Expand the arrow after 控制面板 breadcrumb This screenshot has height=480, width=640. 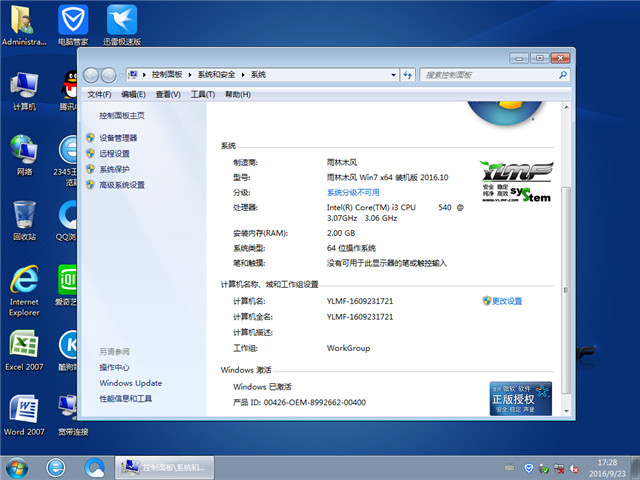coord(190,75)
